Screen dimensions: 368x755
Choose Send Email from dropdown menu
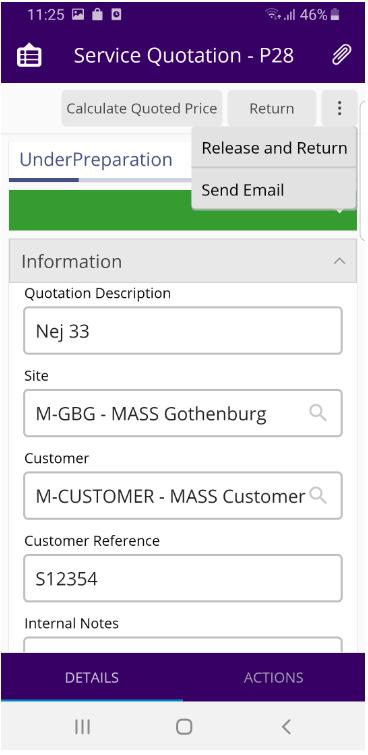(x=274, y=190)
